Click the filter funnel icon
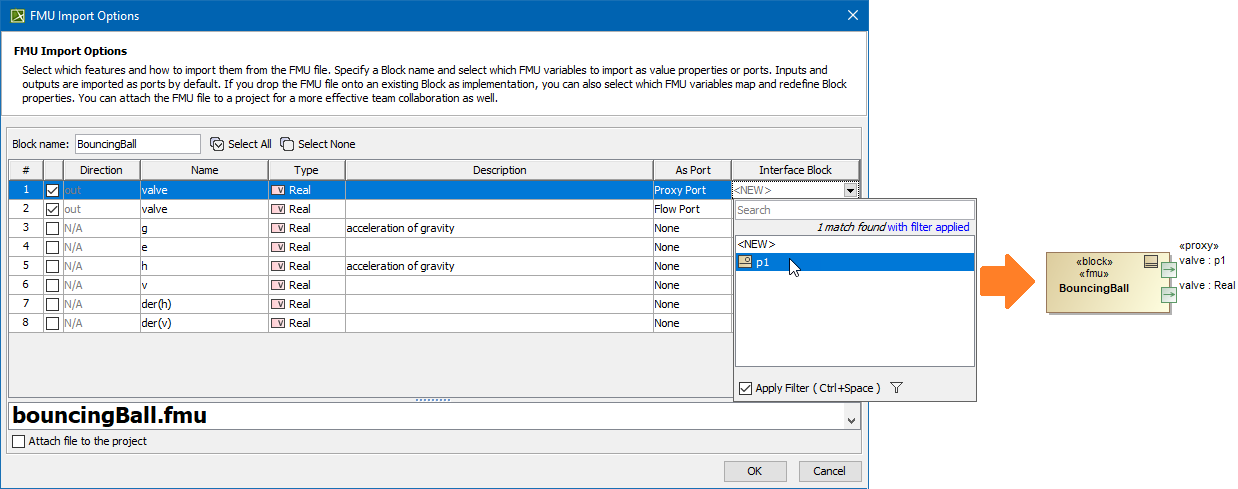The height and width of the screenshot is (489, 1238). click(896, 388)
